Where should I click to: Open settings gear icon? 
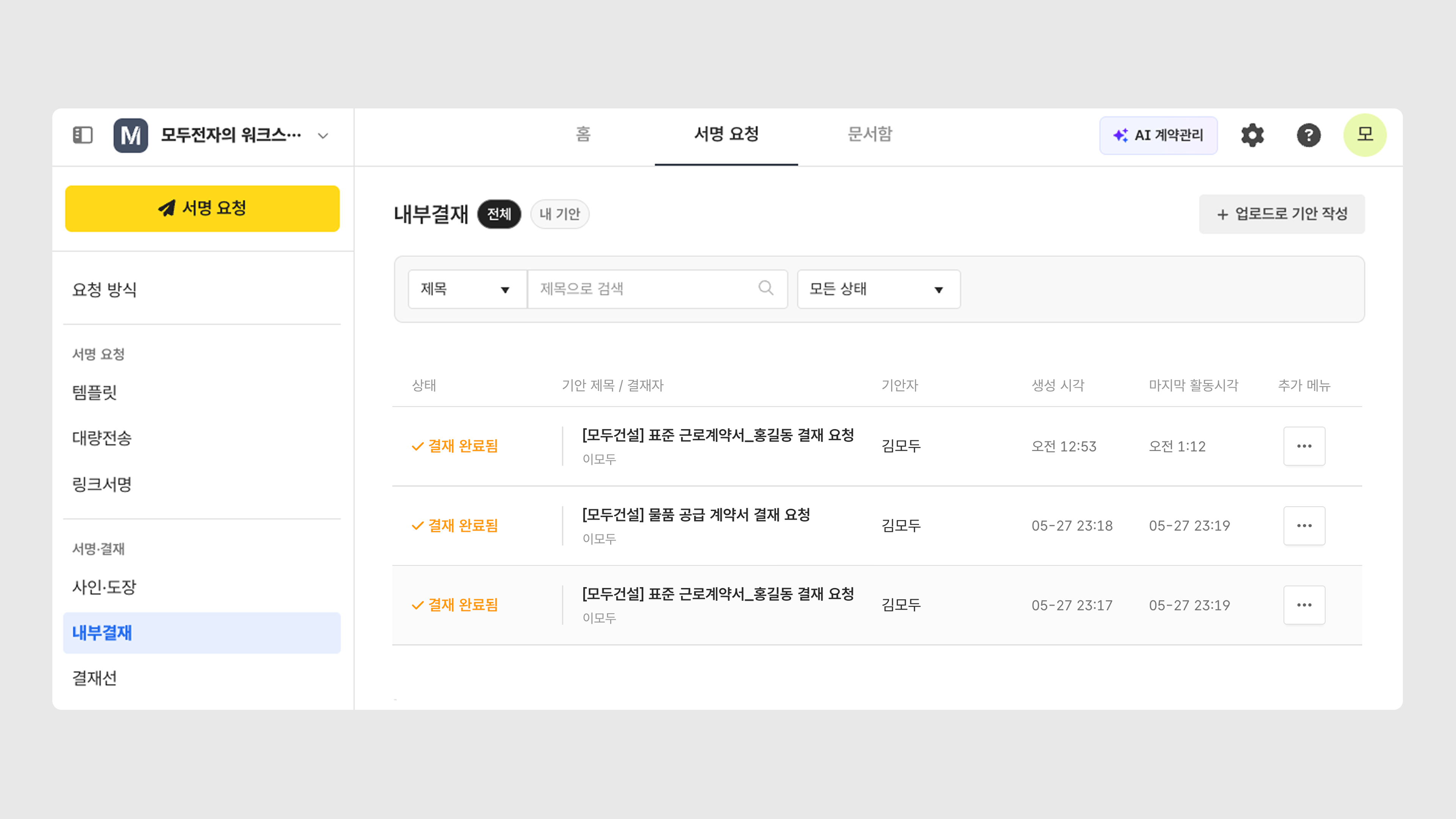[x=1252, y=135]
